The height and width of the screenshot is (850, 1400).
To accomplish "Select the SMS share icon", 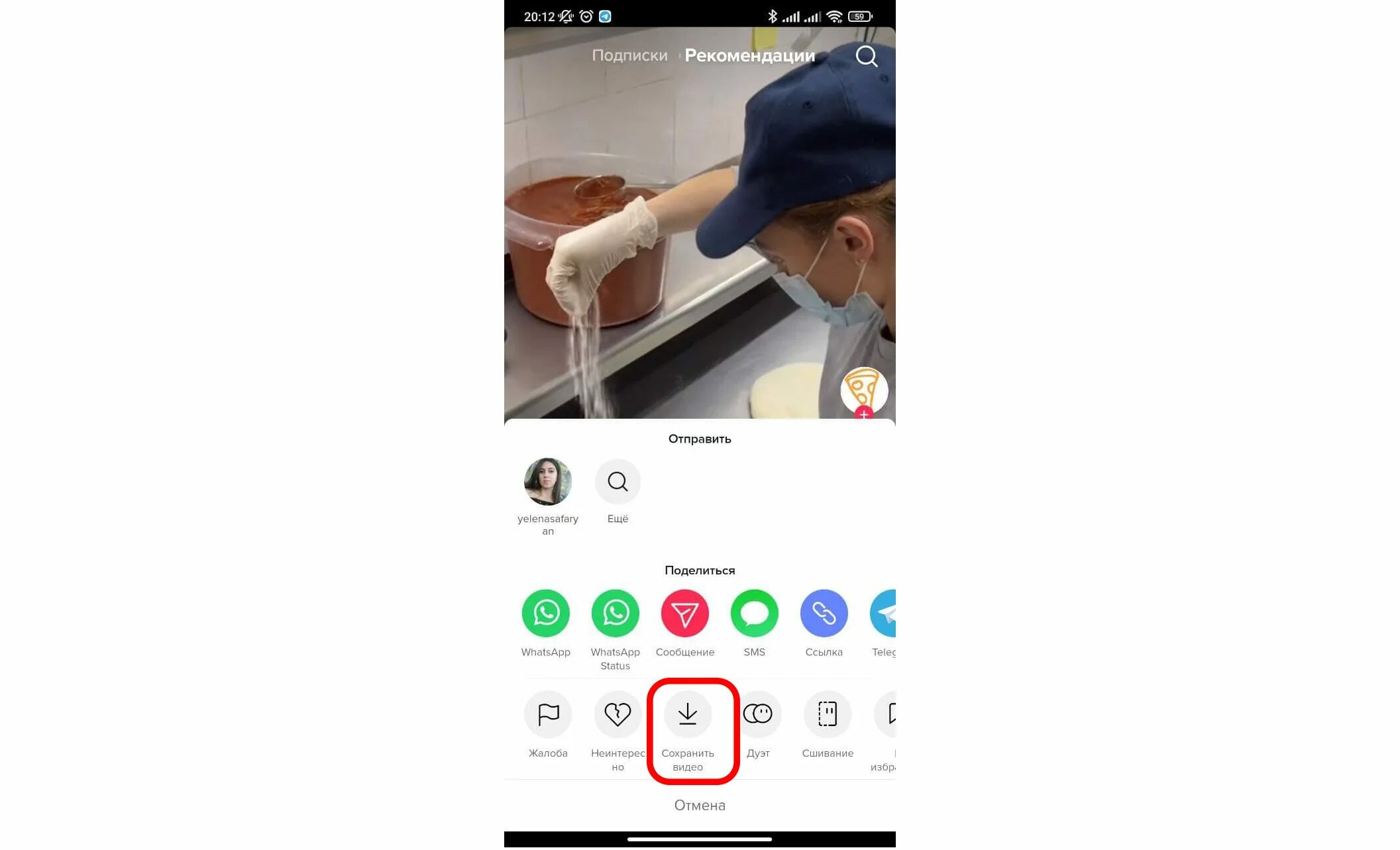I will (756, 613).
